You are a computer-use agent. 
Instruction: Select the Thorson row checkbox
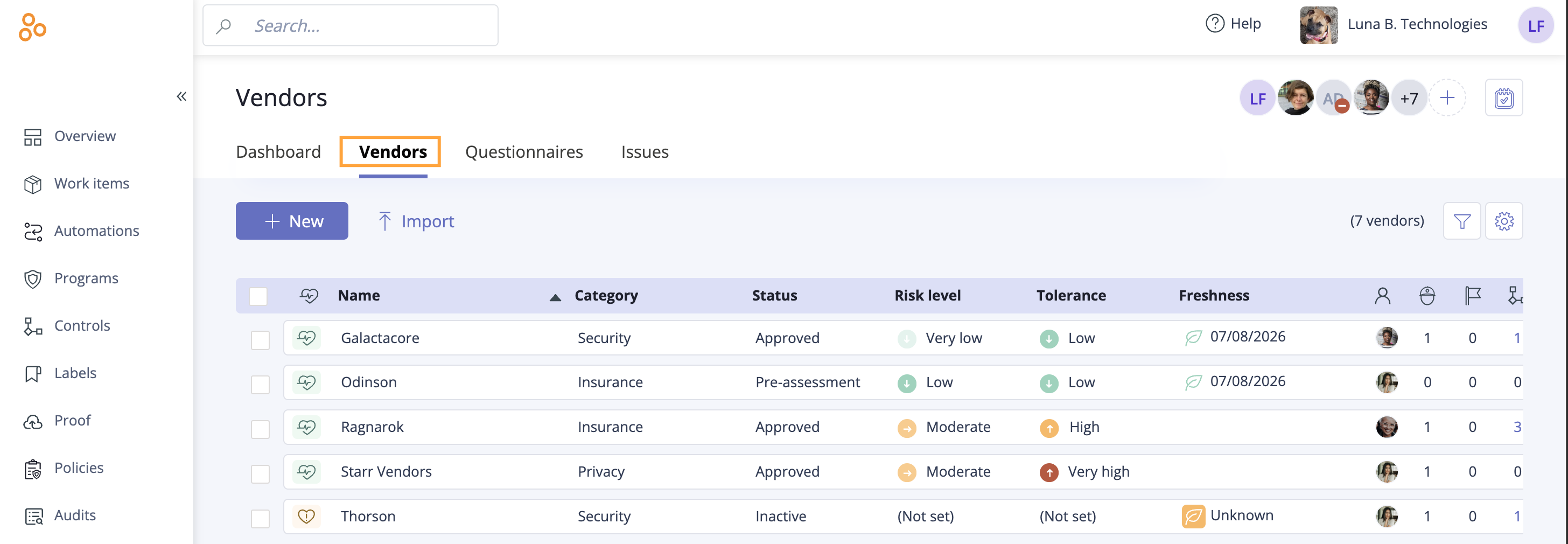(x=261, y=518)
